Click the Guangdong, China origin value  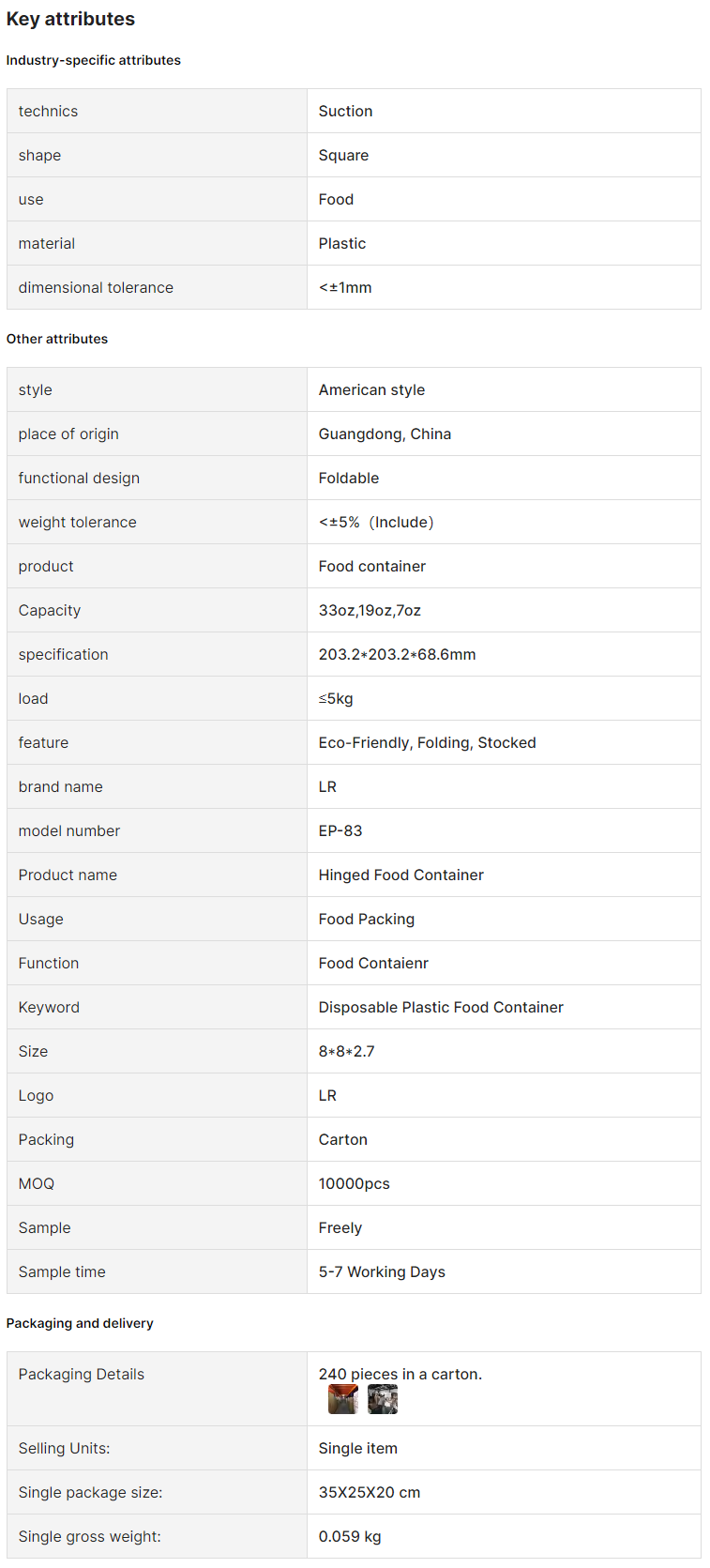385,434
